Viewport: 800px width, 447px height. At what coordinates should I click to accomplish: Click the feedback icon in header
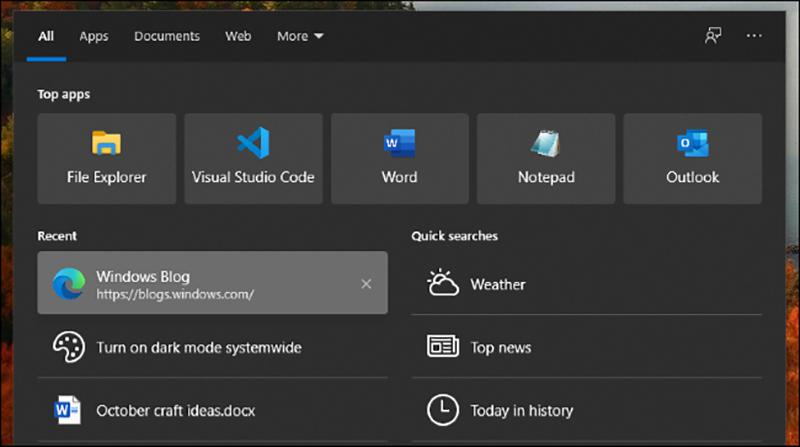tap(713, 36)
